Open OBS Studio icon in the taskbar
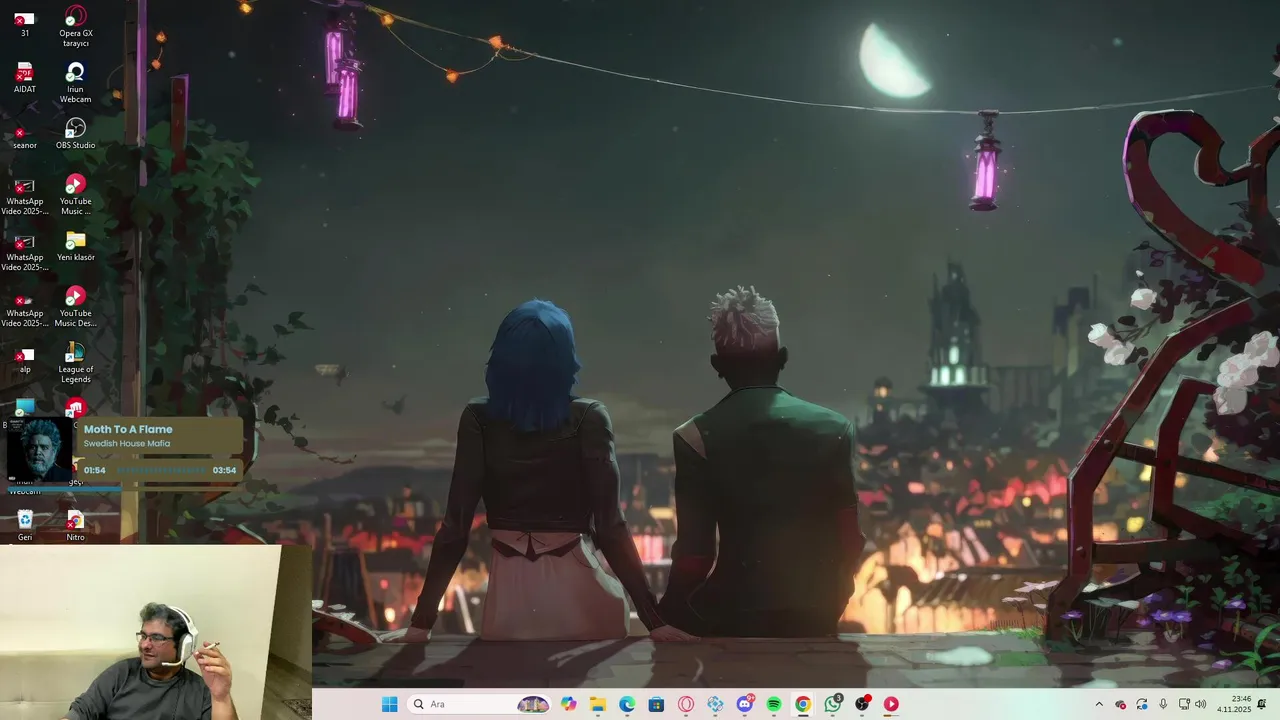Viewport: 1280px width, 720px height. 862,704
